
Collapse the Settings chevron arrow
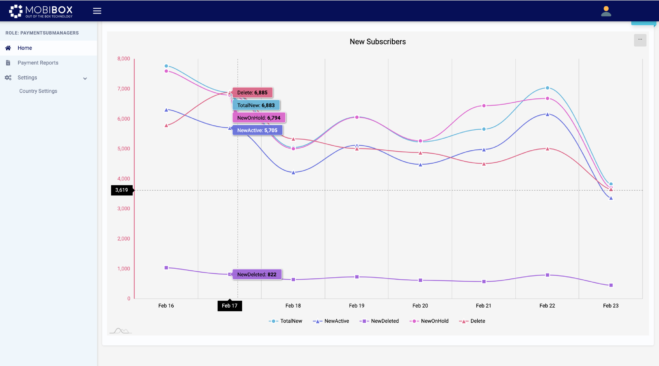(85, 78)
